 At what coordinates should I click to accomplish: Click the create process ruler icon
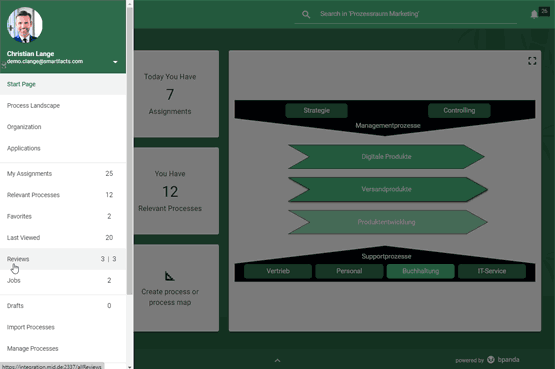point(170,276)
